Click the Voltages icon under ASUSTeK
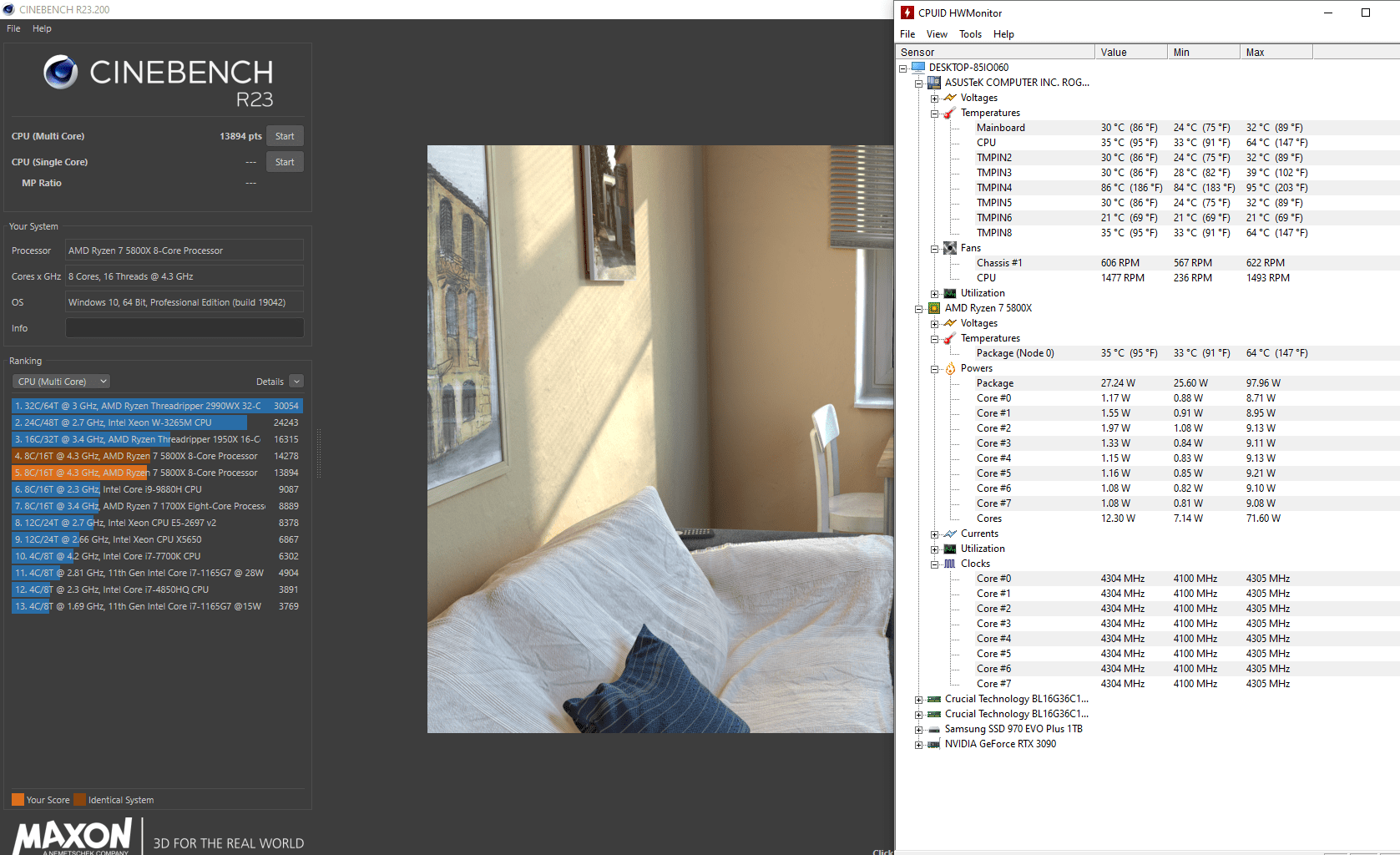This screenshot has width=1400, height=855. [950, 98]
